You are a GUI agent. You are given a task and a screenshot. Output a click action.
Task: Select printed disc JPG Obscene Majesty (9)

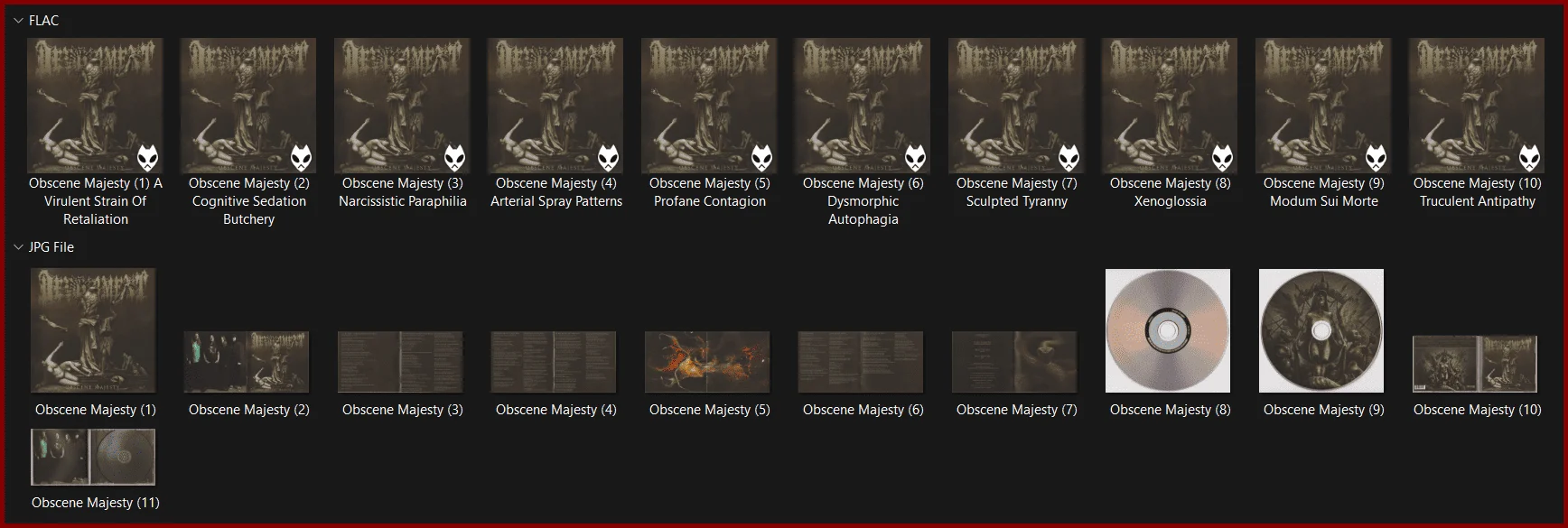click(1321, 330)
